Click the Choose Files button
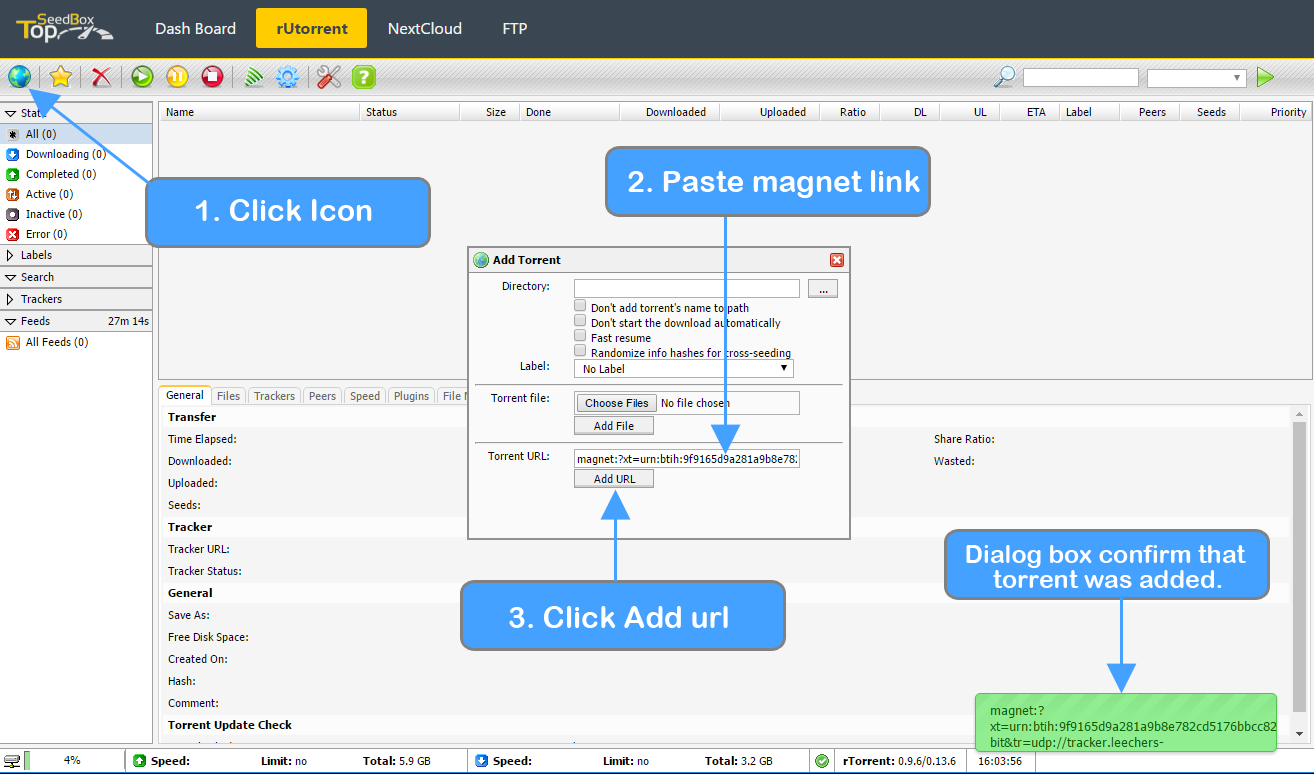This screenshot has width=1314, height=774. (617, 403)
